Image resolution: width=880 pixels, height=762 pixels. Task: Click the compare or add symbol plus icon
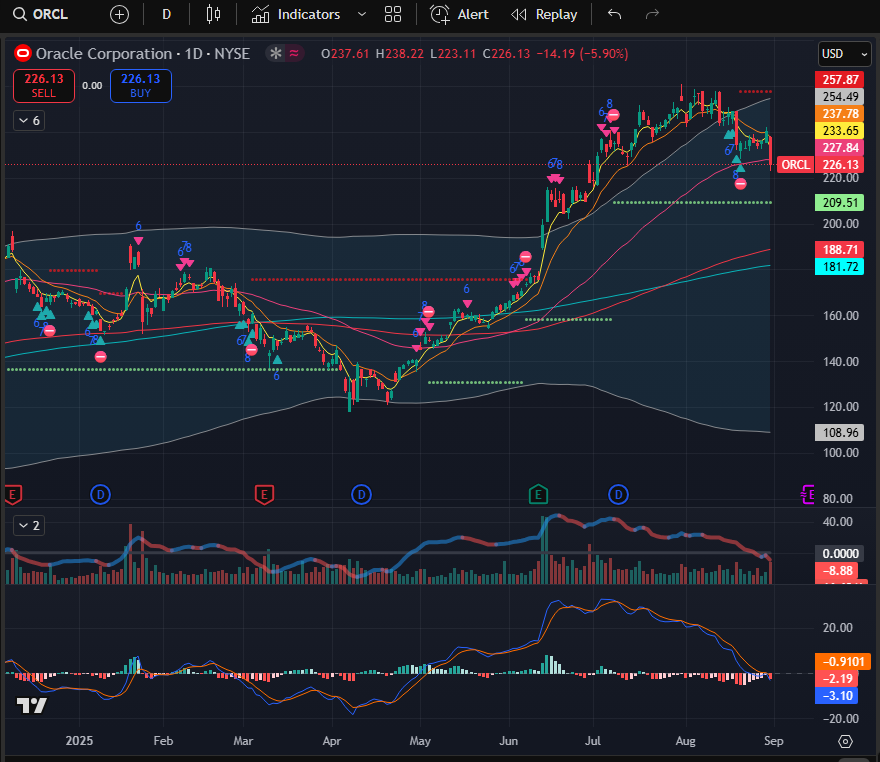coord(119,14)
